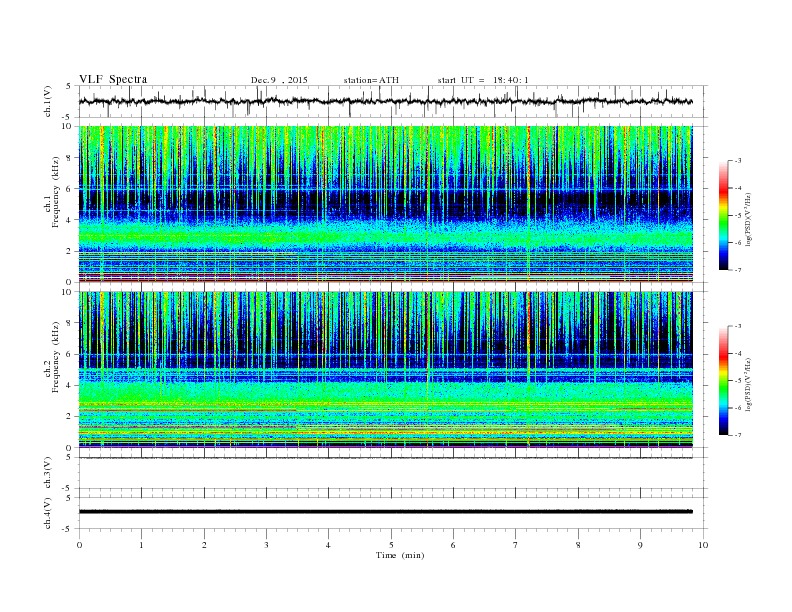Click the 'start UT = 18:40:1' label
Viewport: 792px width, 612px height.
tap(483, 80)
